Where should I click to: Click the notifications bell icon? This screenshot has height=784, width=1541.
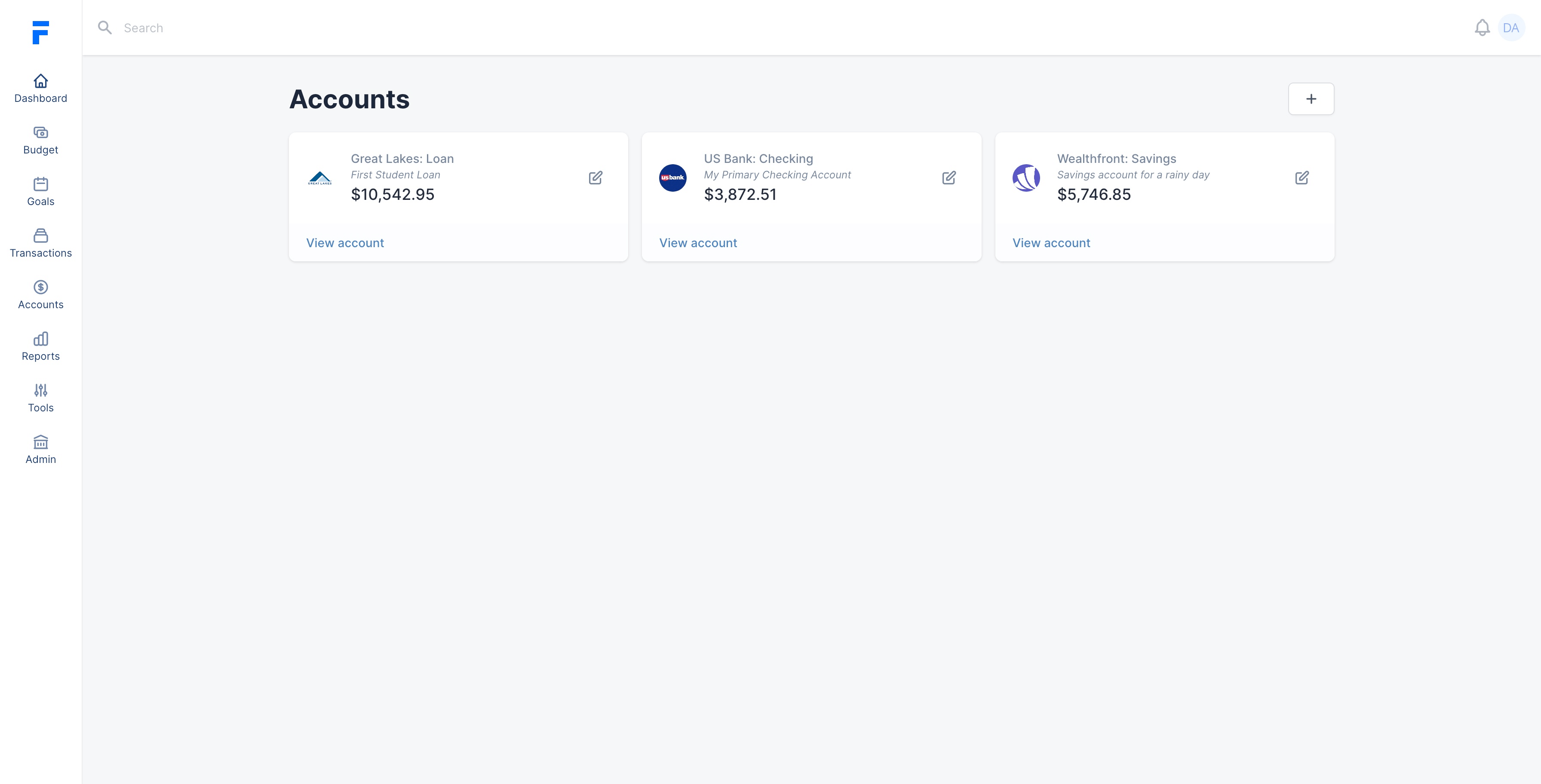pos(1482,28)
